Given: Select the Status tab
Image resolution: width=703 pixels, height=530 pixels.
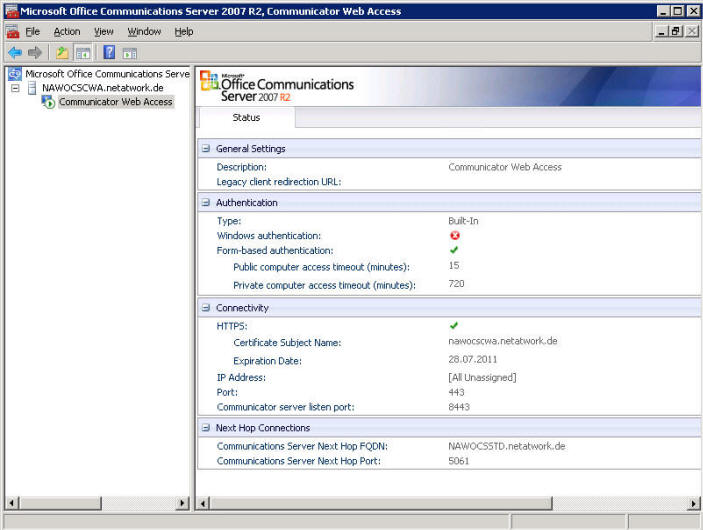Looking at the screenshot, I should (x=246, y=117).
